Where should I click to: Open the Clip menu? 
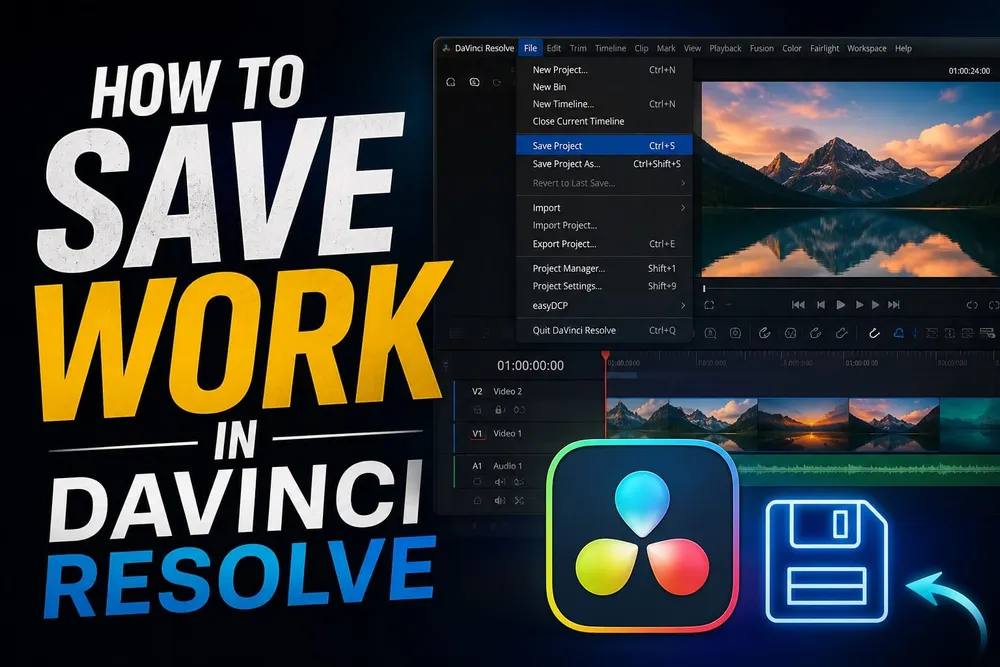point(642,48)
